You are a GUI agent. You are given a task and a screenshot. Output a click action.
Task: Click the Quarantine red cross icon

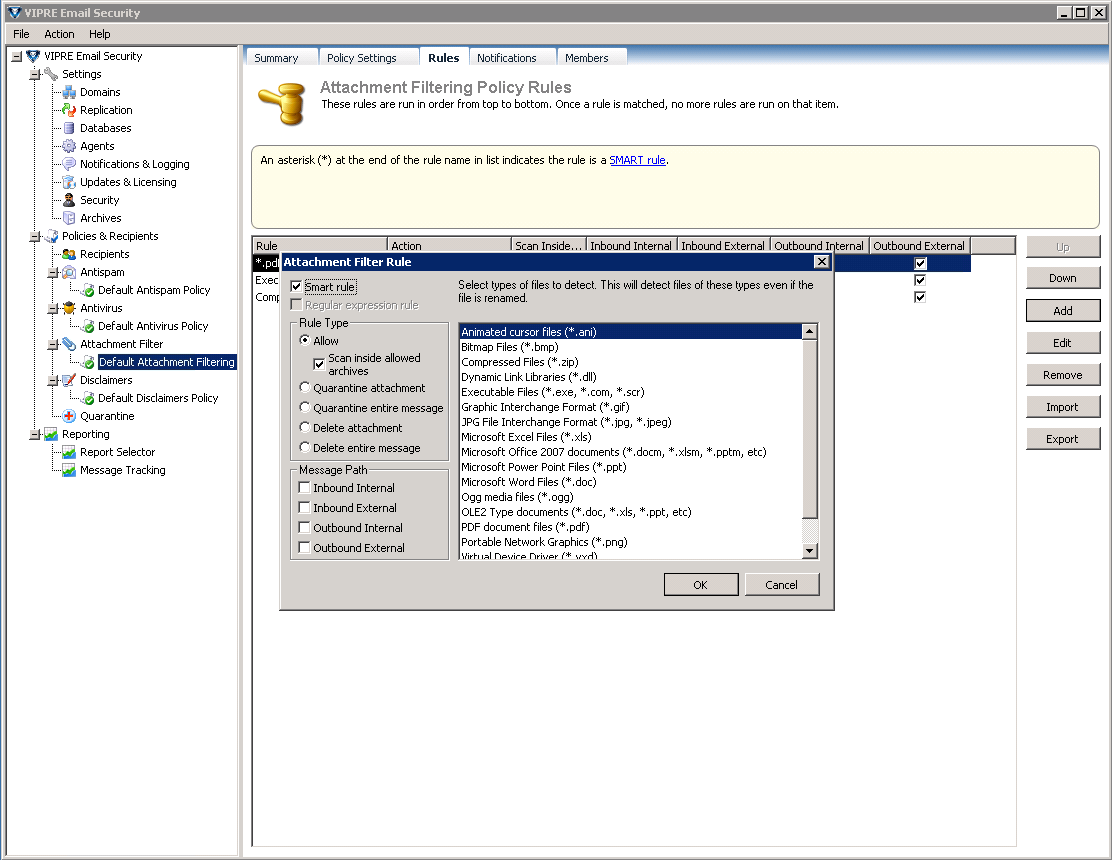click(69, 416)
